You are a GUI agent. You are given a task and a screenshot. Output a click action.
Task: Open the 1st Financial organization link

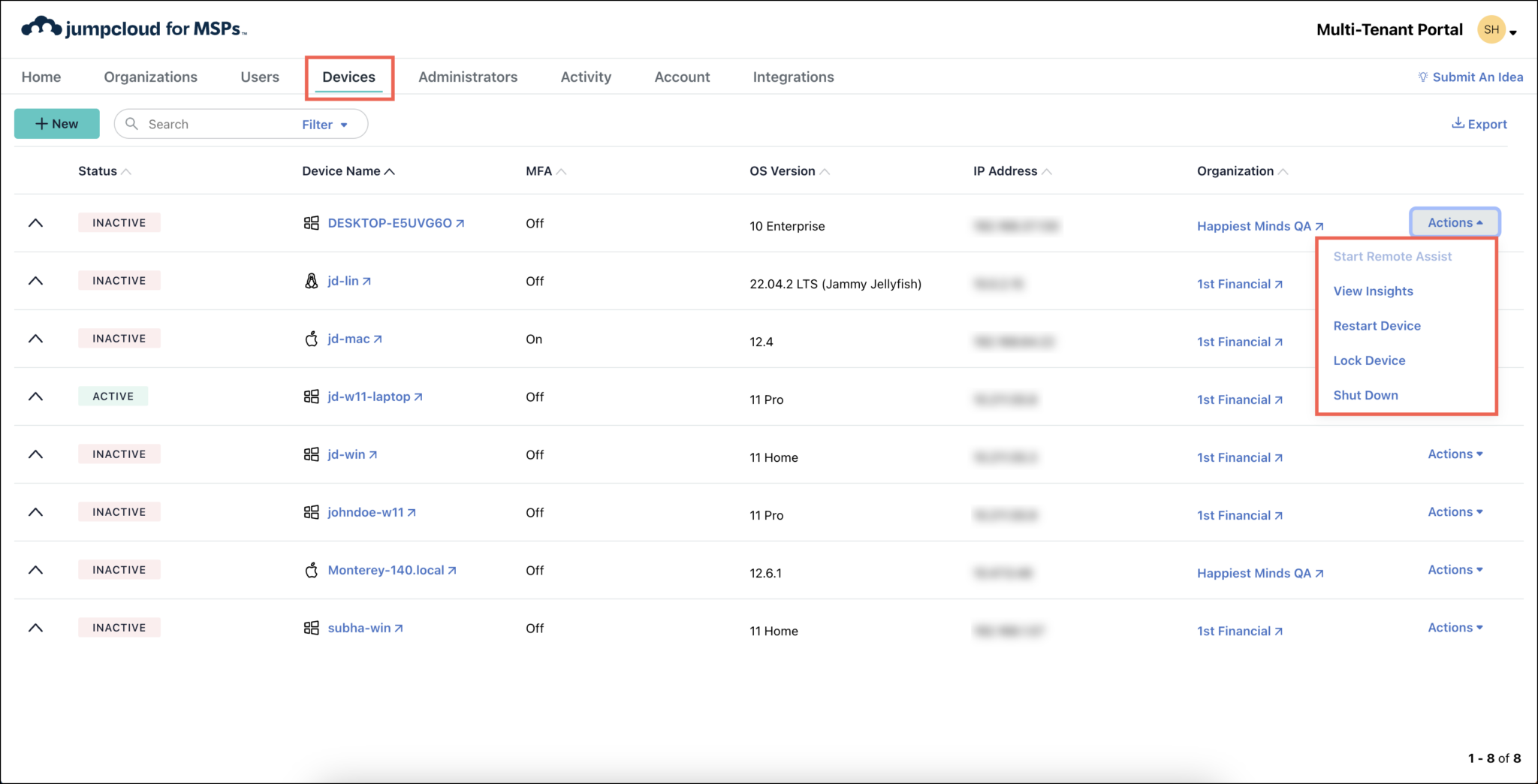coord(1235,283)
